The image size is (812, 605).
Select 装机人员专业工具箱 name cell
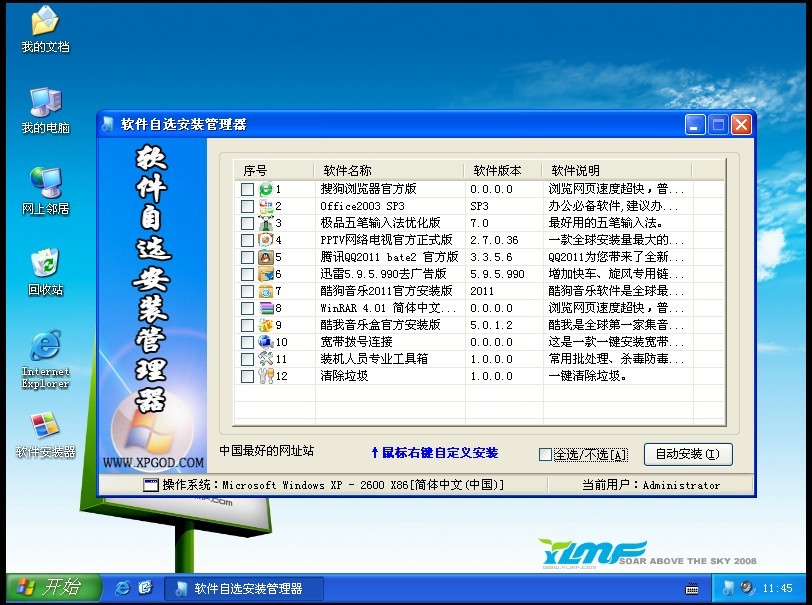374,359
